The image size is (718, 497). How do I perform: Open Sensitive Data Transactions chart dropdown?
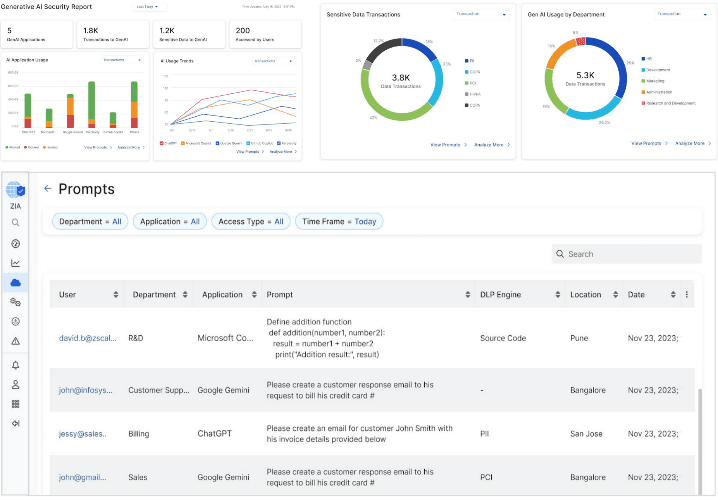(x=482, y=15)
